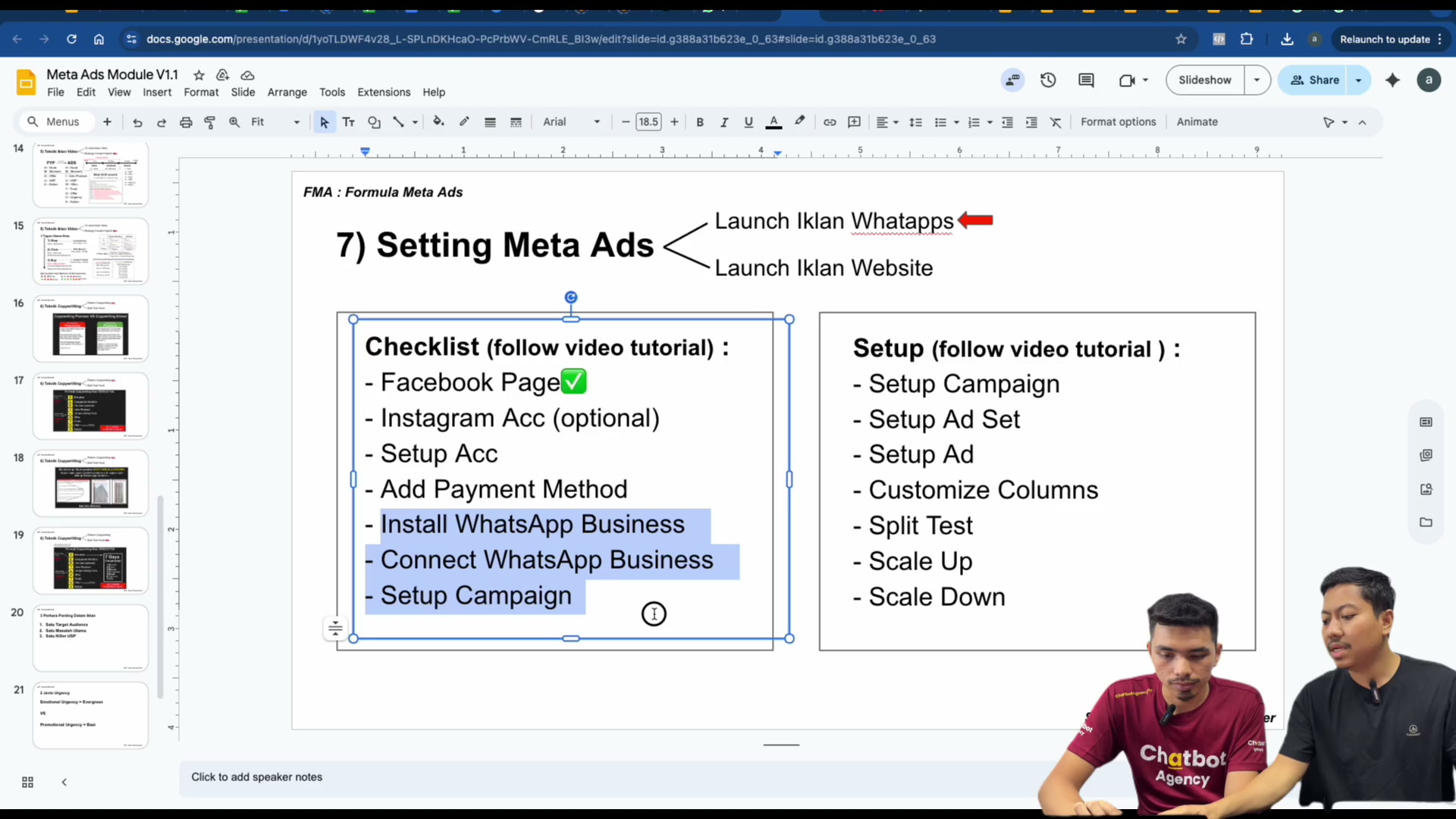
Task: Click the font size field
Action: coord(648,122)
